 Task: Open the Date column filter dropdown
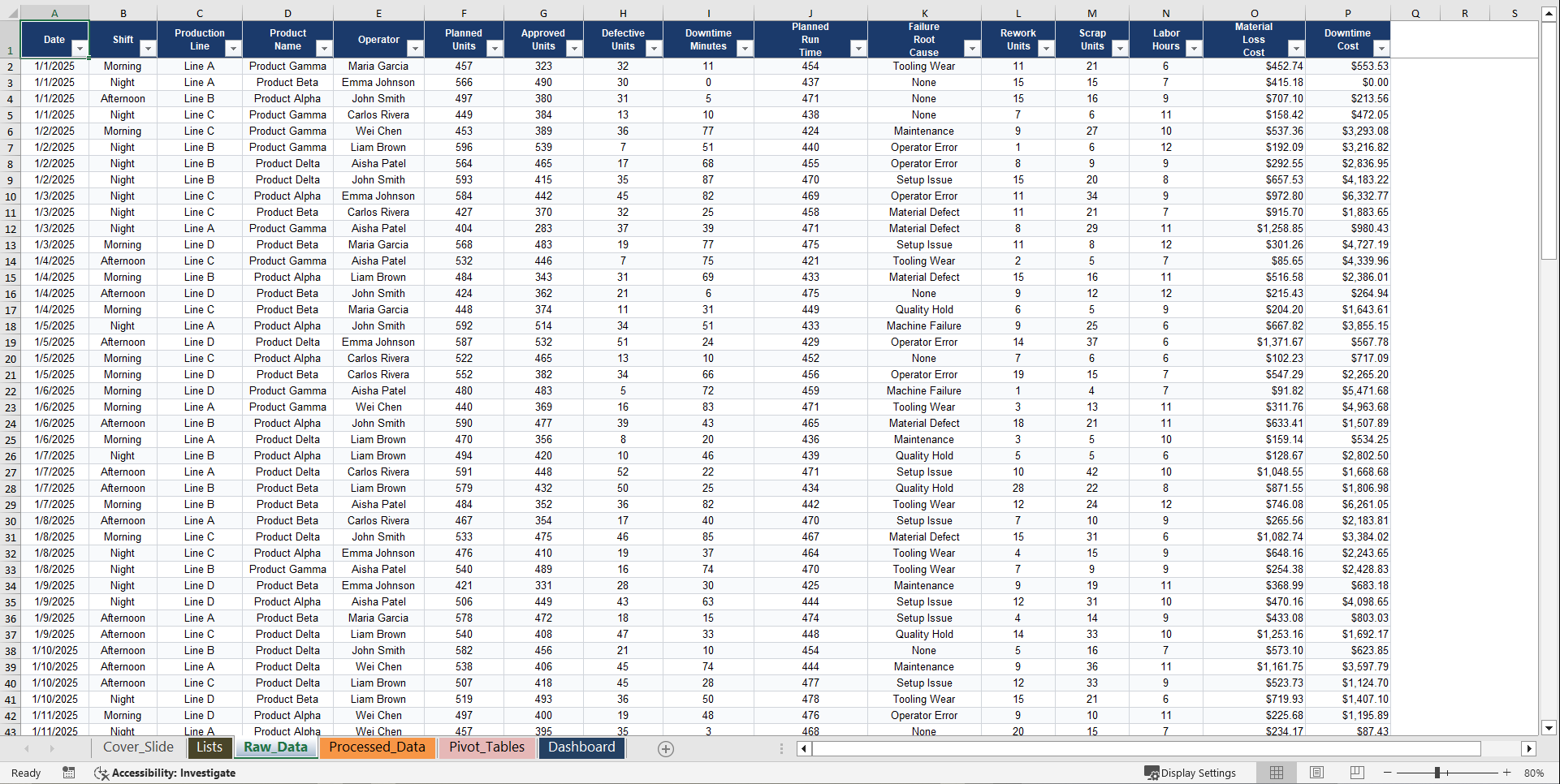click(x=80, y=50)
